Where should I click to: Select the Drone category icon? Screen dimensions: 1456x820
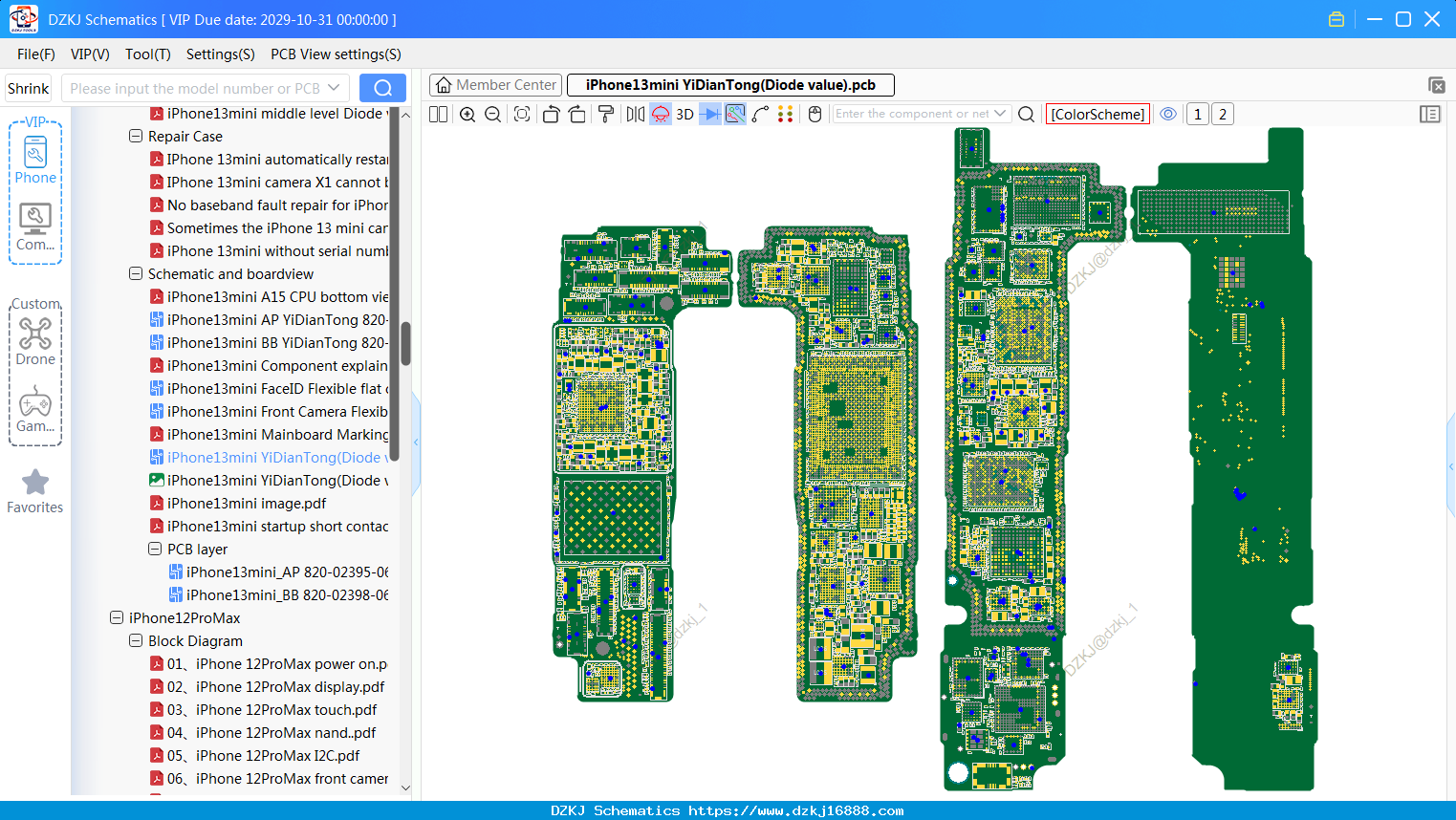35,341
